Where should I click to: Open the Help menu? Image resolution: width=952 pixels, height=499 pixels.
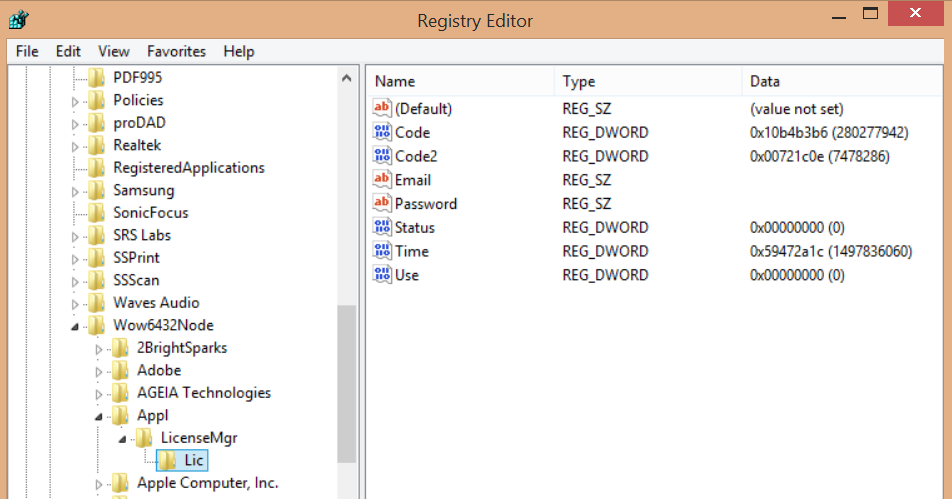click(239, 52)
